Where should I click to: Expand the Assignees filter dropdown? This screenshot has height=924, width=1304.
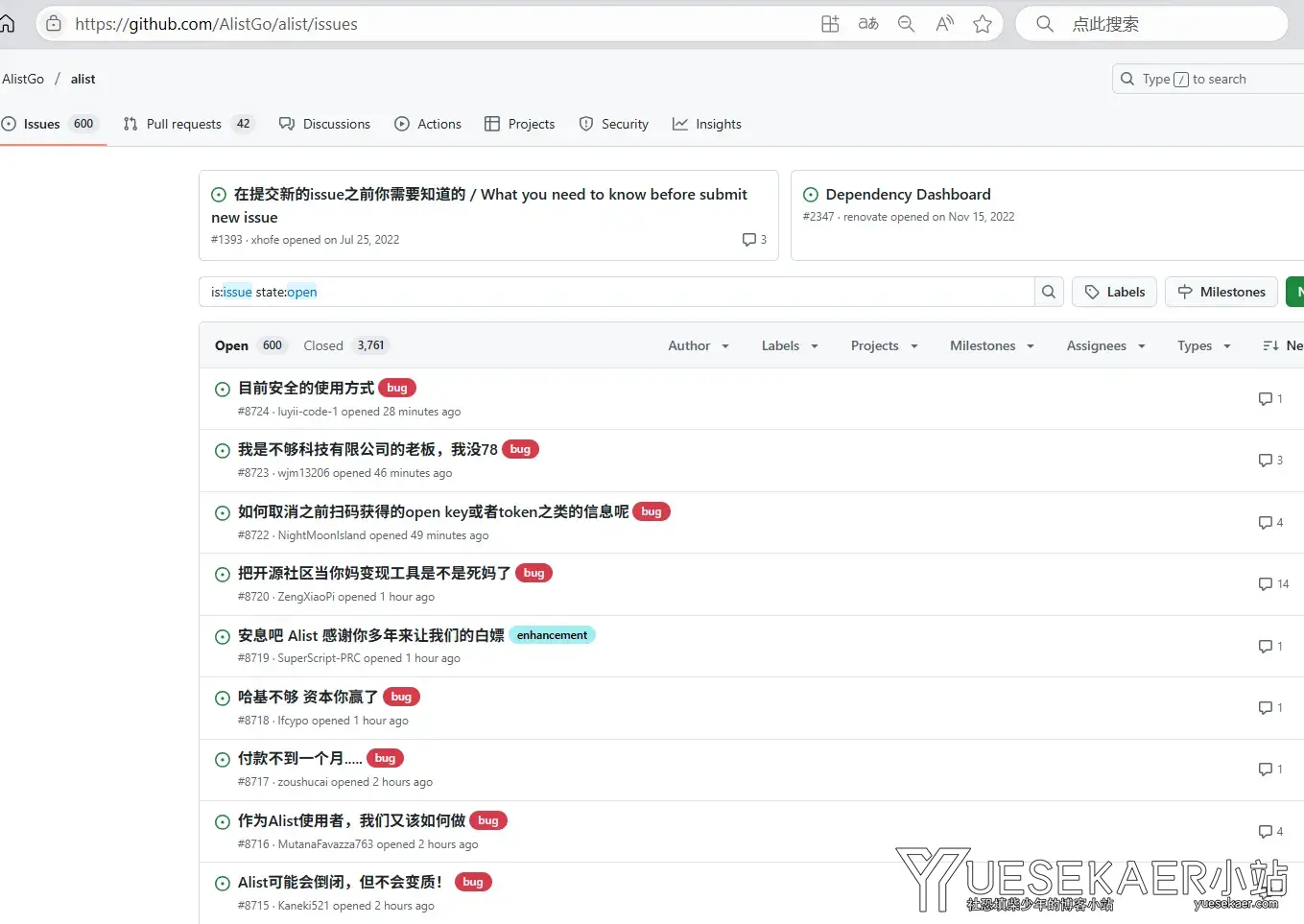(1106, 345)
